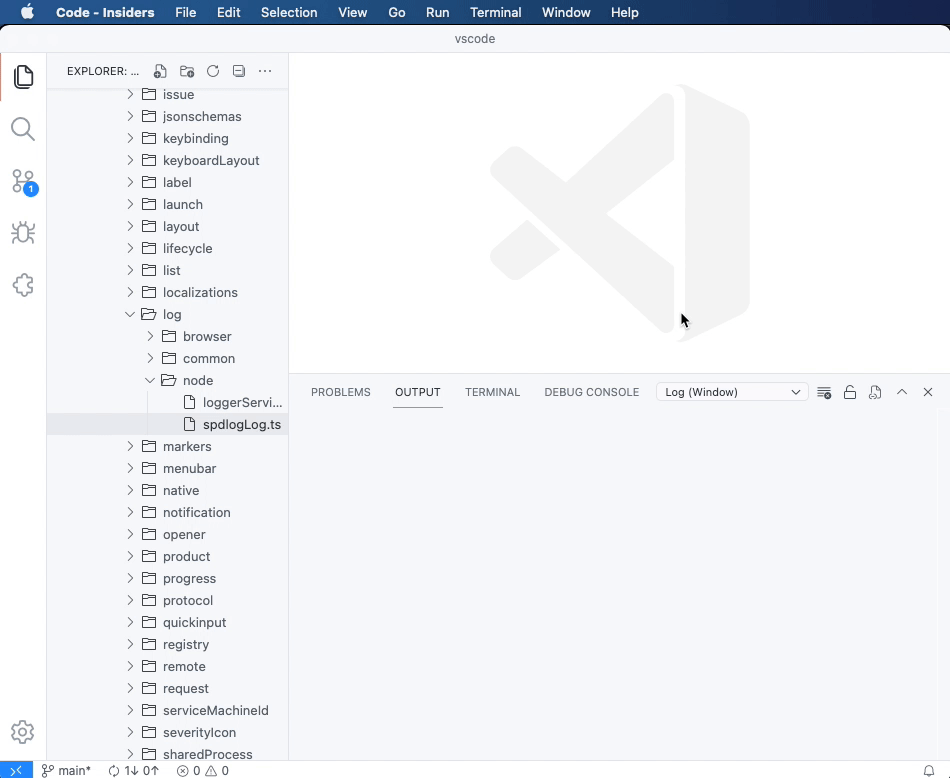
Task: Switch to the TERMINAL tab
Action: pyautogui.click(x=493, y=392)
